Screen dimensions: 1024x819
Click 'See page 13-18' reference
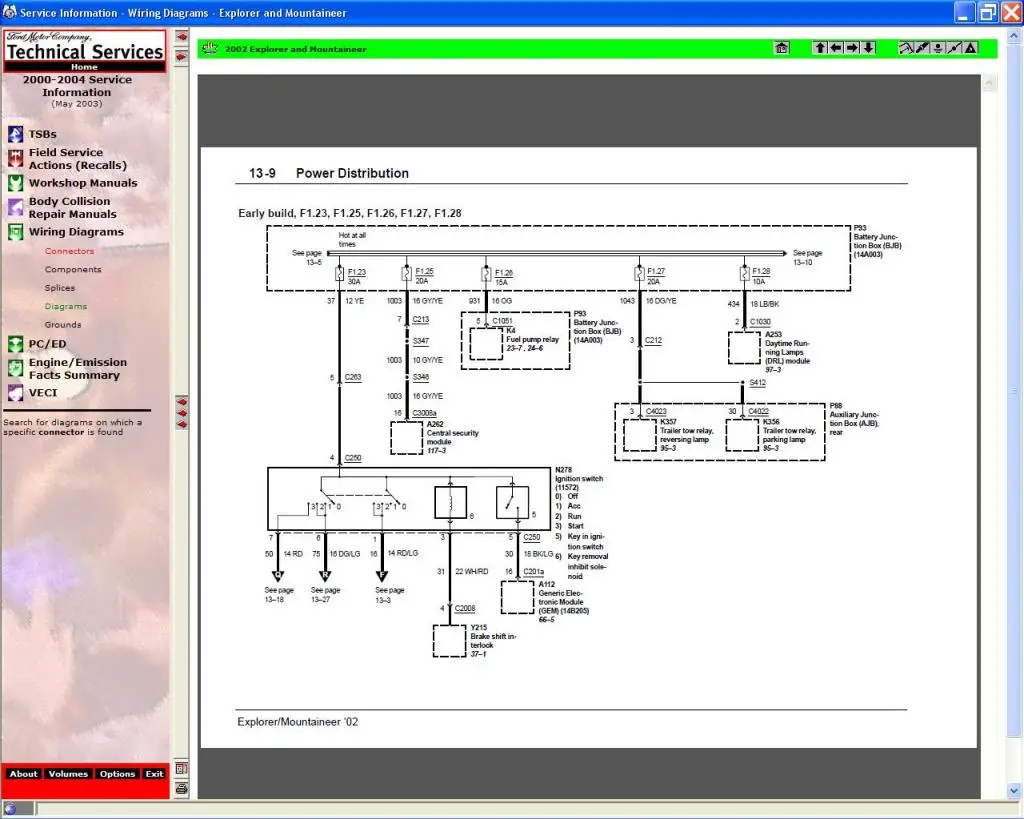(279, 594)
